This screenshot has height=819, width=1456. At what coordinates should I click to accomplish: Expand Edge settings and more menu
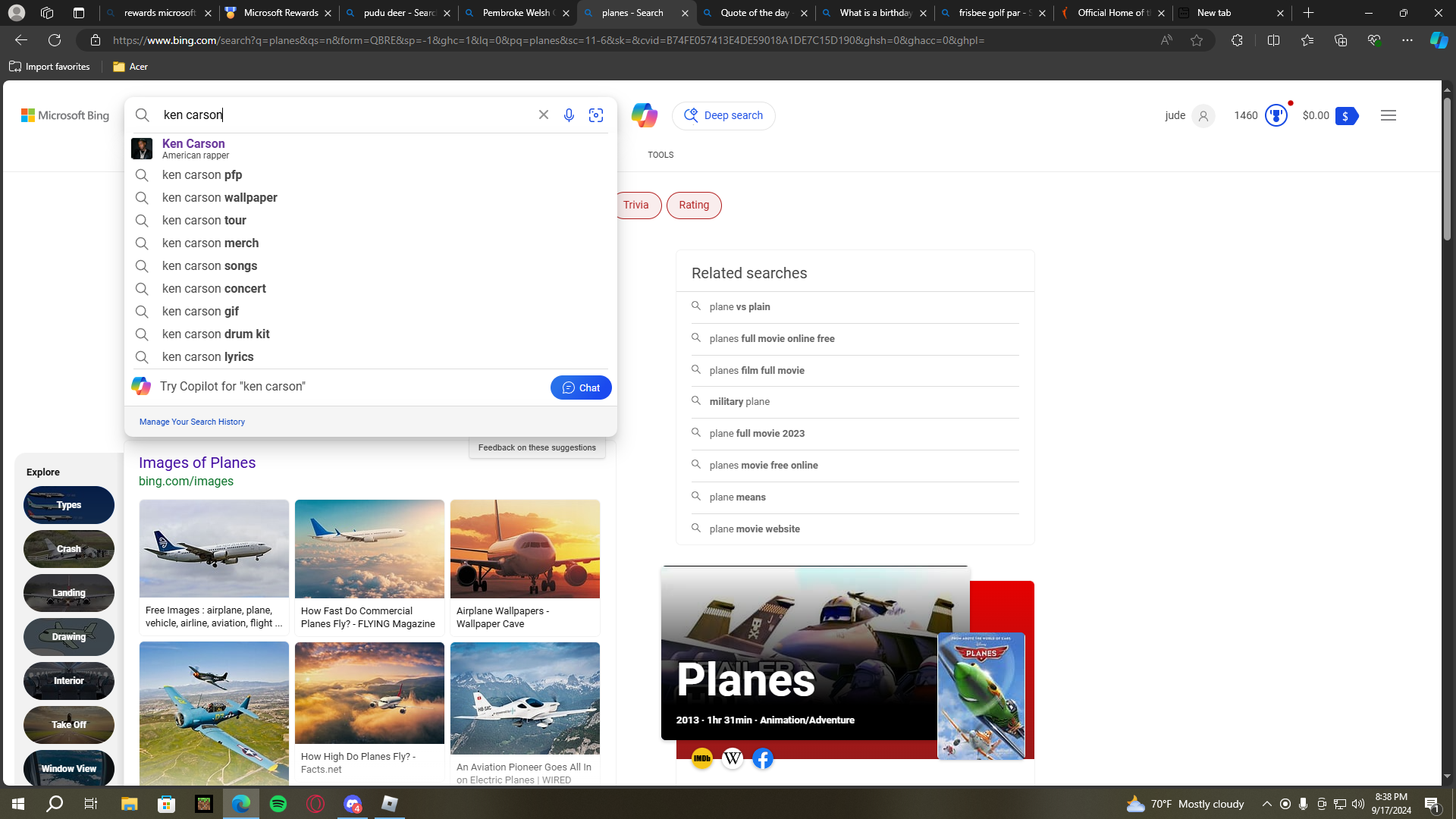tap(1407, 40)
